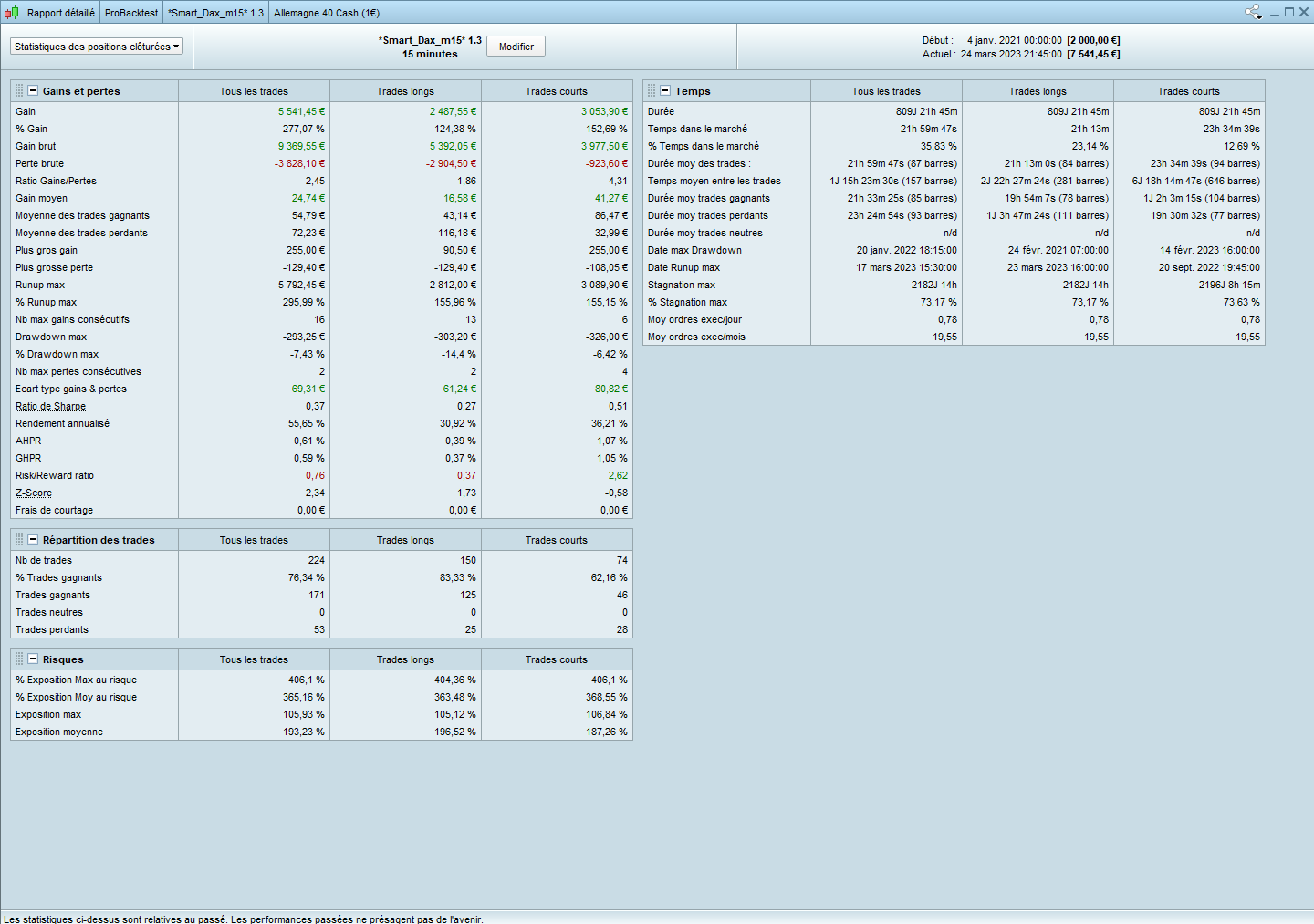Click the Z-Score underlined label
The height and width of the screenshot is (924, 1314).
point(34,493)
